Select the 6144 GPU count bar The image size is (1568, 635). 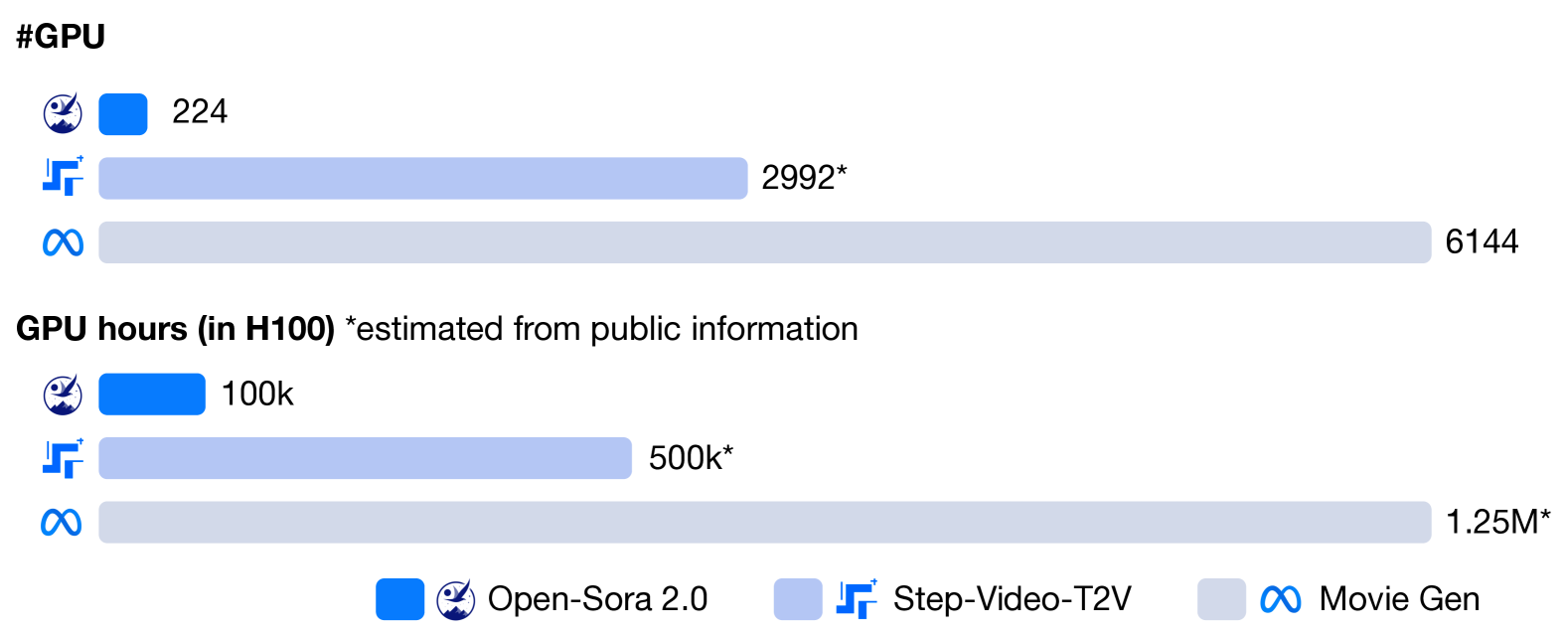764,242
